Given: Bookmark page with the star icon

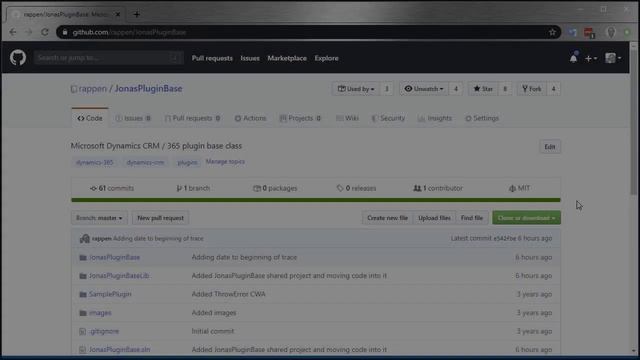Looking at the screenshot, I should coord(552,32).
